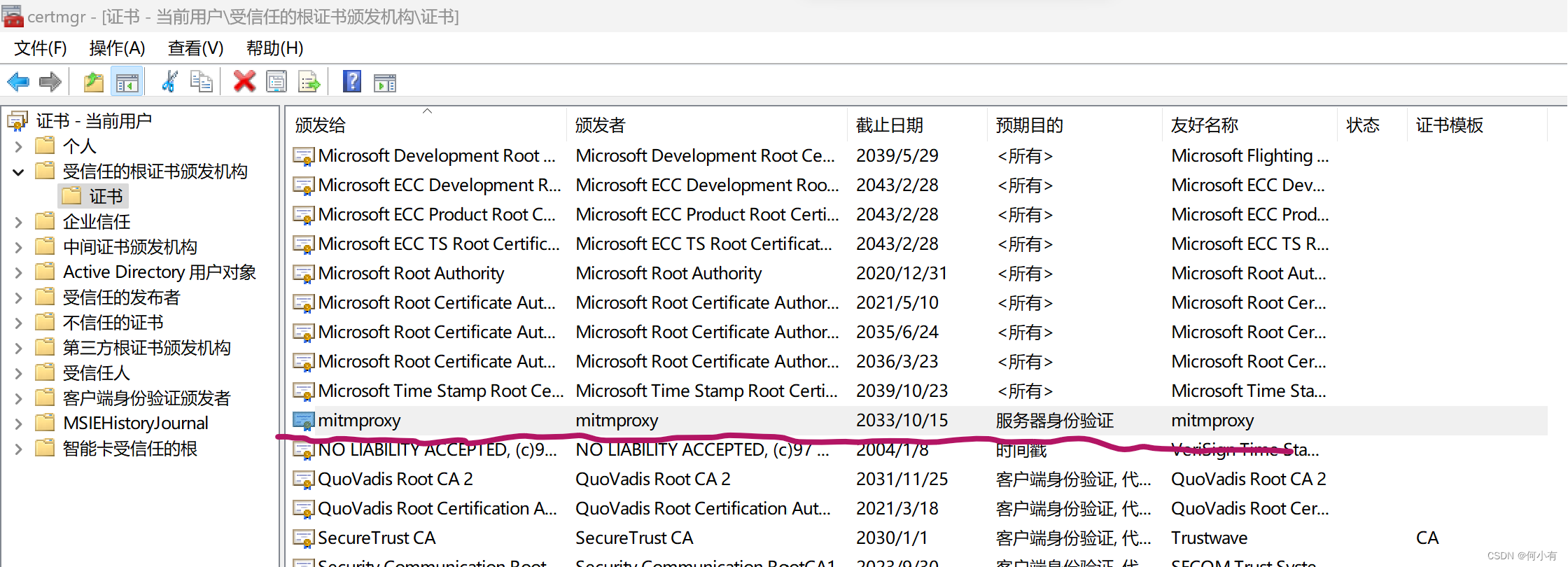
Task: Click the 个人 folder icon
Action: coord(45,146)
